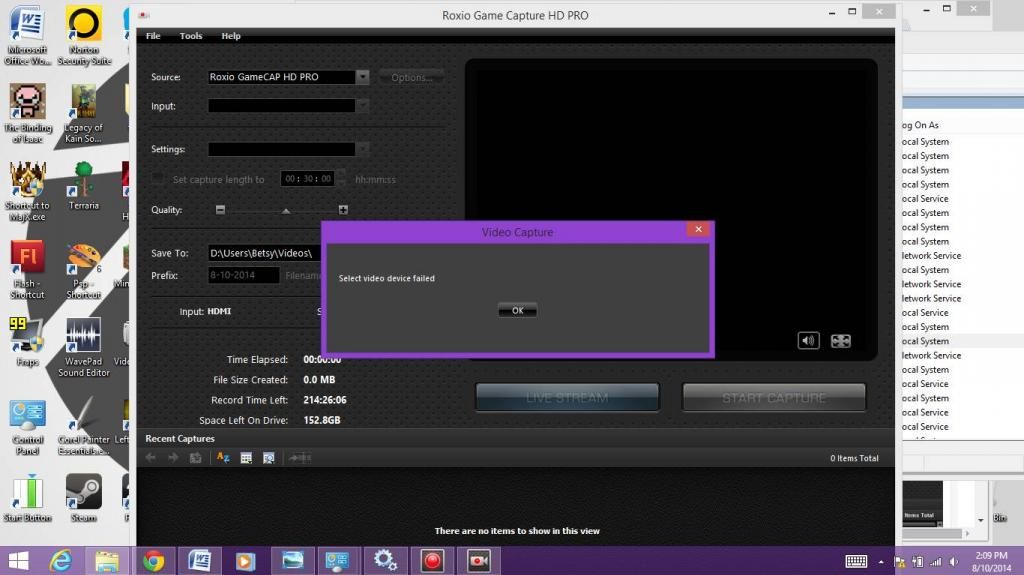Open Legacy of Kain desktop shortcut
The height and width of the screenshot is (575, 1024).
pos(84,113)
